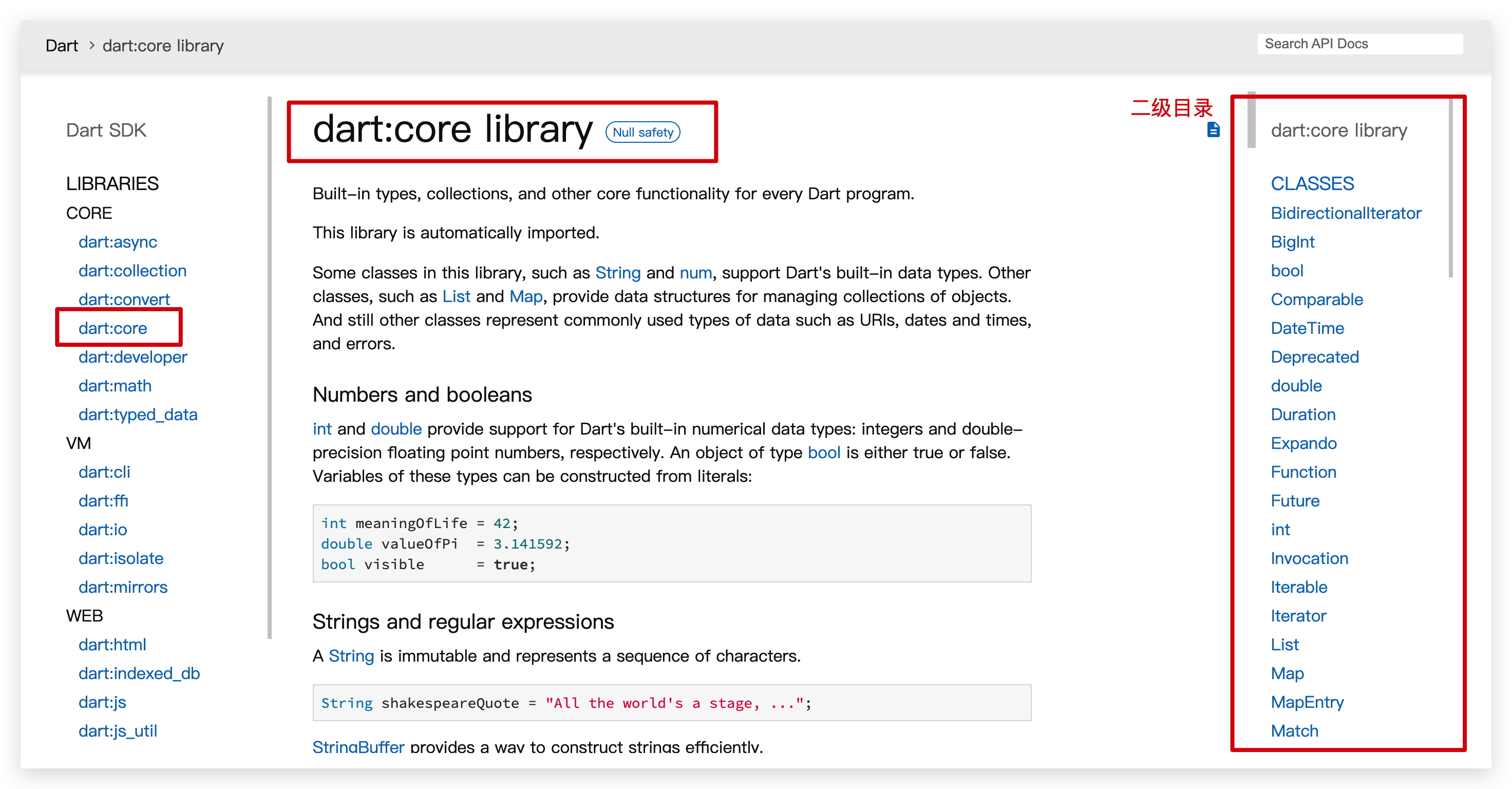Select dart:math library link
The image size is (1512, 789).
click(x=113, y=385)
